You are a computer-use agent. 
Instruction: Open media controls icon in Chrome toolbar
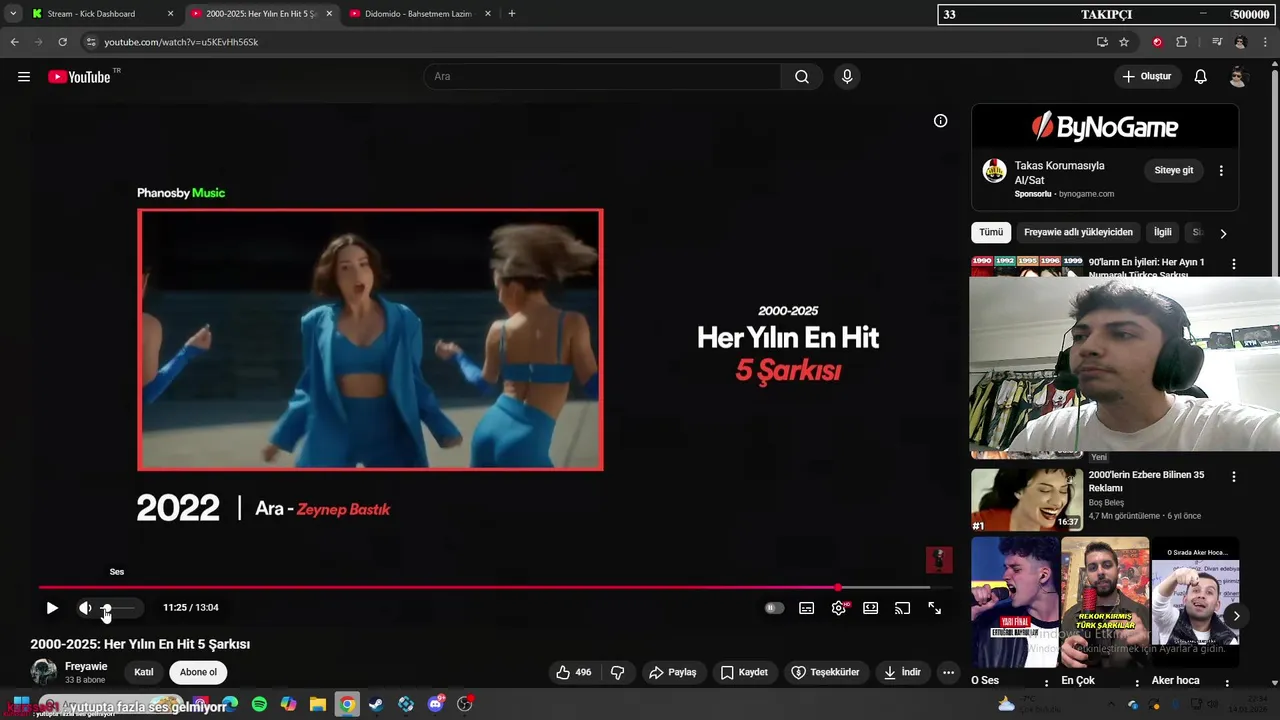click(1217, 42)
